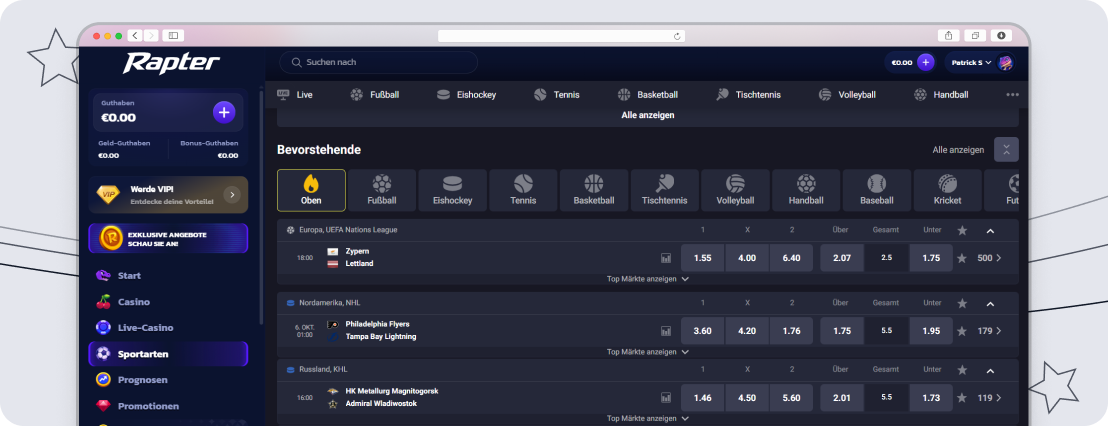Select Philadelphia Flyers odds 3.60
This screenshot has width=1108, height=426.
pos(702,331)
